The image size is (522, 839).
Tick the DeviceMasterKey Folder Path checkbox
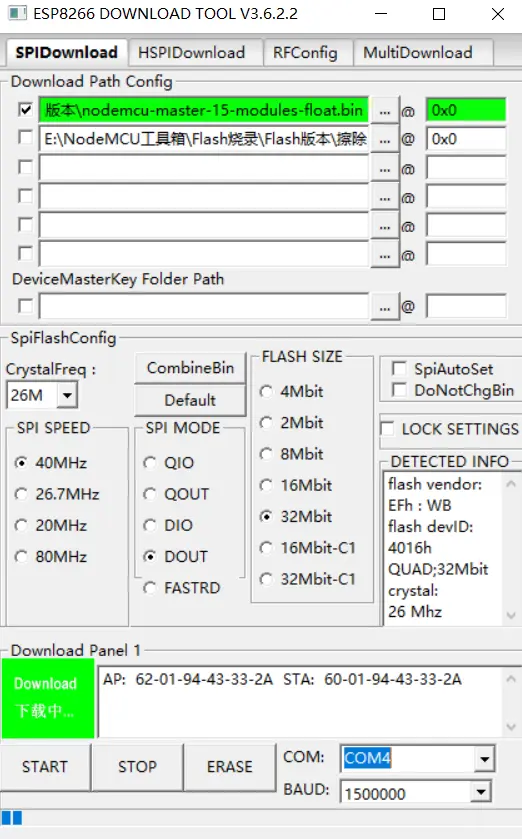pos(25,306)
